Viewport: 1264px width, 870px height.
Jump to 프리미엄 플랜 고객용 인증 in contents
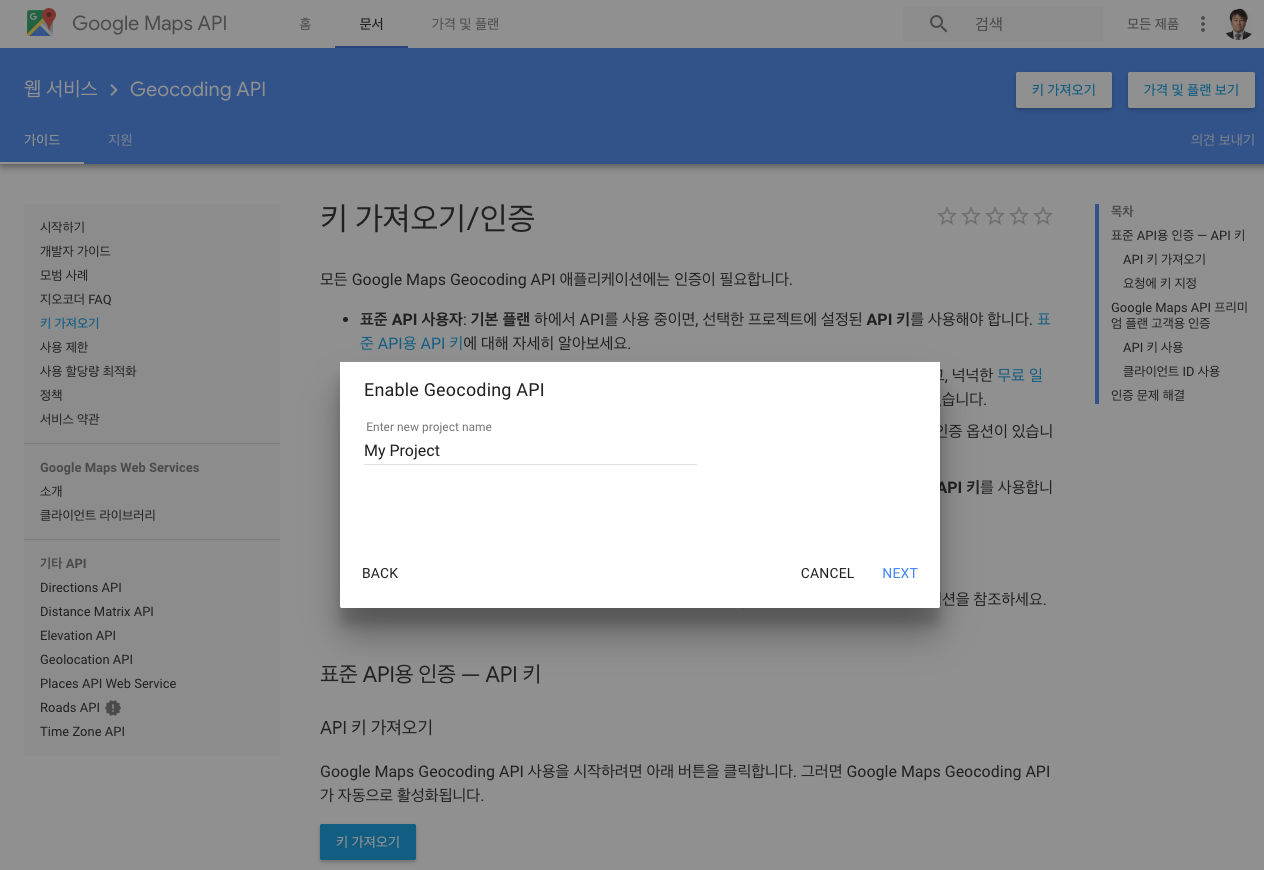click(x=1179, y=315)
